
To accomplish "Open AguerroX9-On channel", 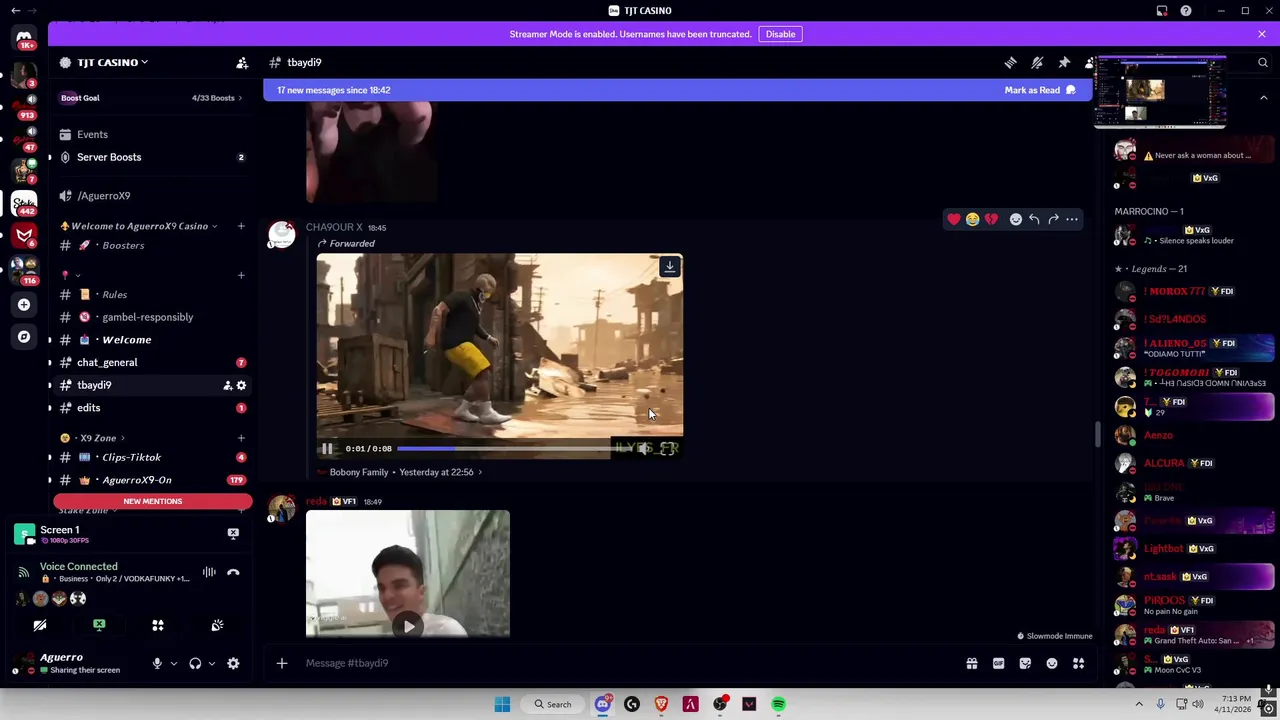I will click(150, 480).
